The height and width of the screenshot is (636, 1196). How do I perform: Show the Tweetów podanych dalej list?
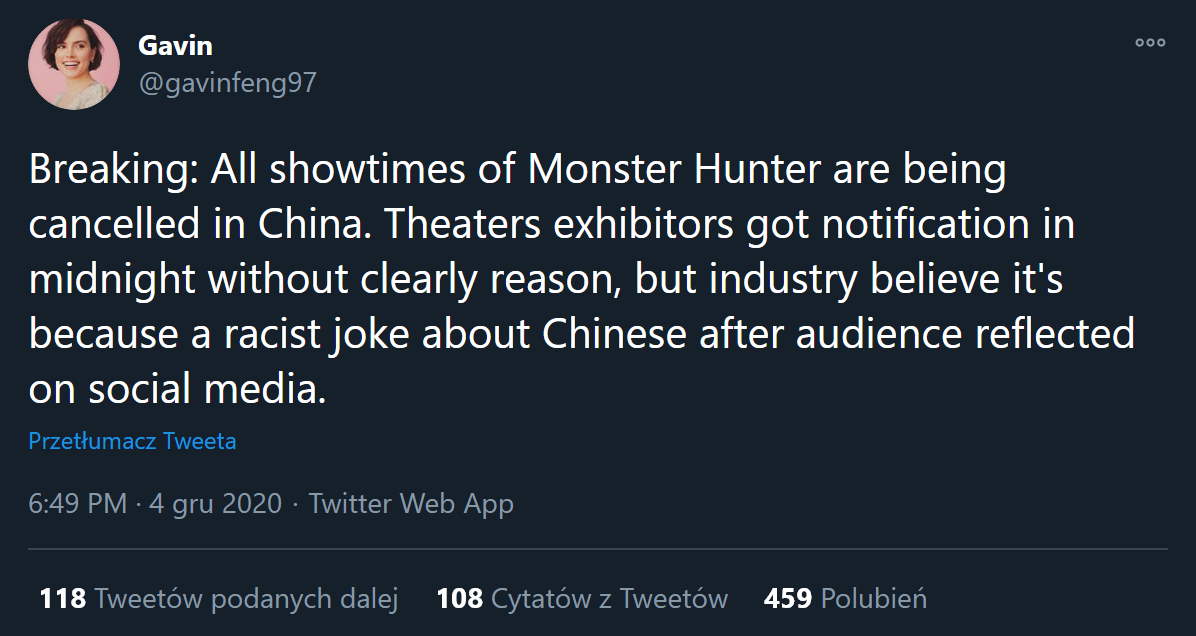click(246, 599)
